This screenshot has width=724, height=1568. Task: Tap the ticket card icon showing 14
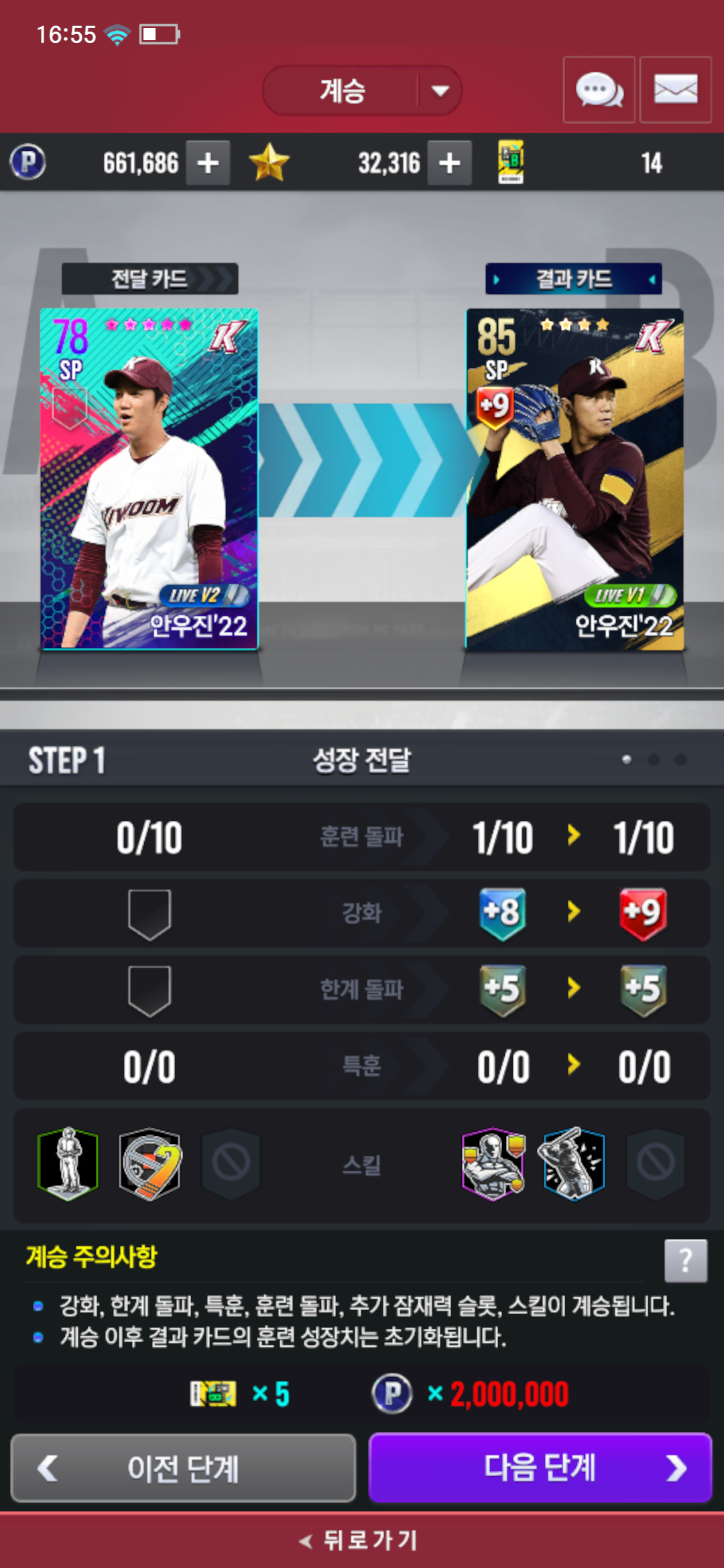511,162
